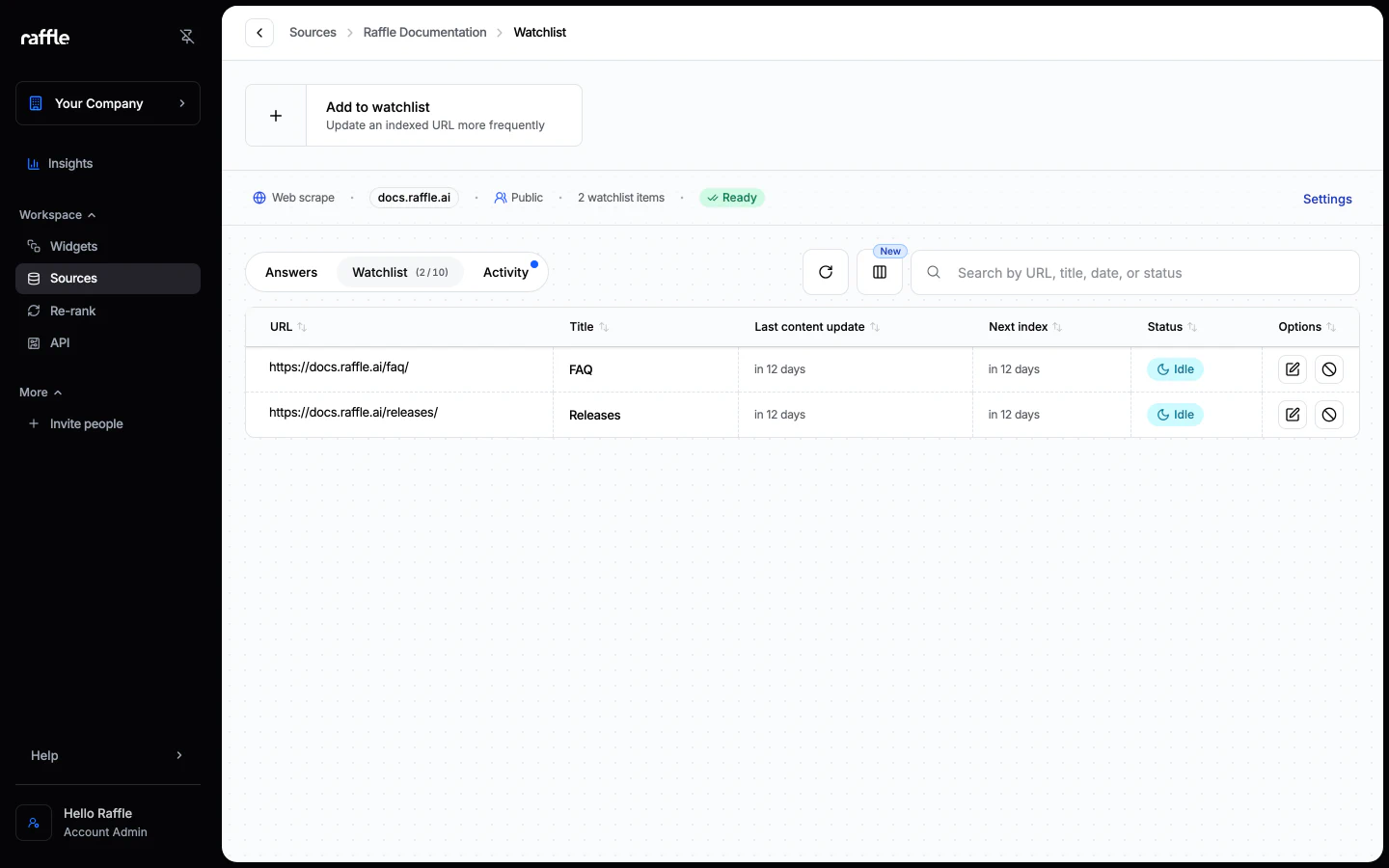The height and width of the screenshot is (868, 1389).
Task: Refresh the watchlist table
Action: tap(826, 272)
